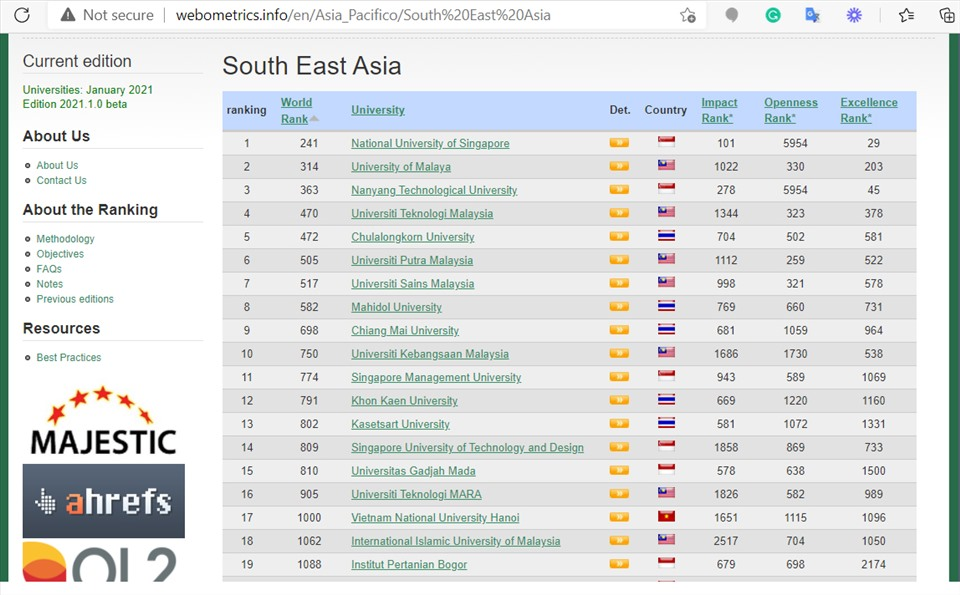960x595 pixels.
Task: Open Universiti Teknologi MARA link
Action: (x=416, y=494)
